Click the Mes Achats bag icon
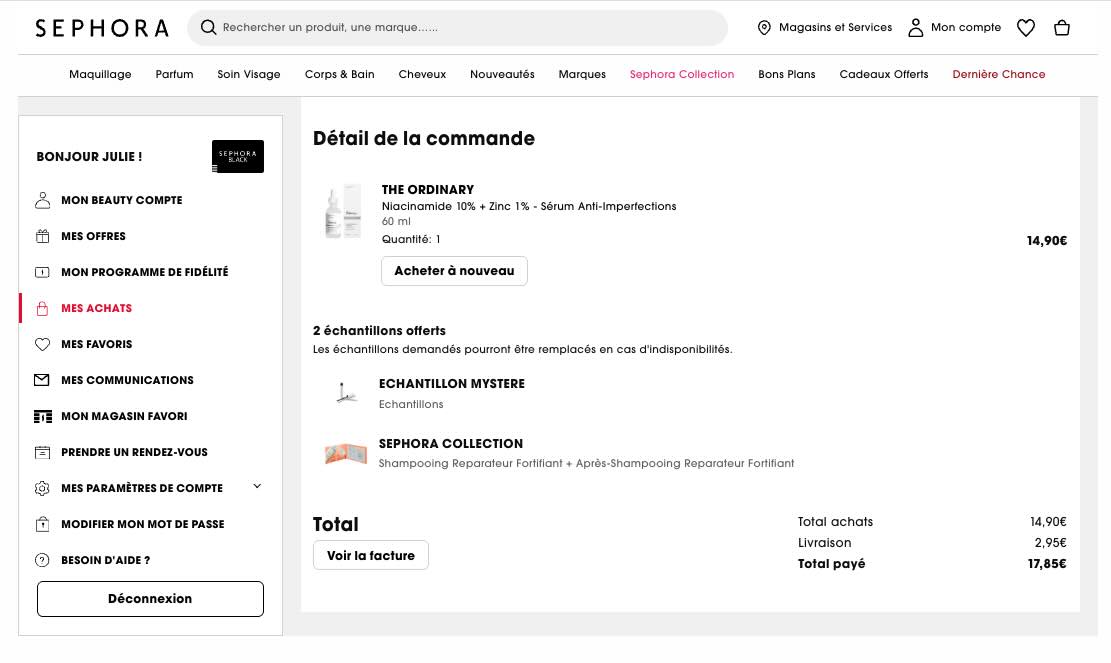This screenshot has width=1111, height=663. (x=43, y=308)
